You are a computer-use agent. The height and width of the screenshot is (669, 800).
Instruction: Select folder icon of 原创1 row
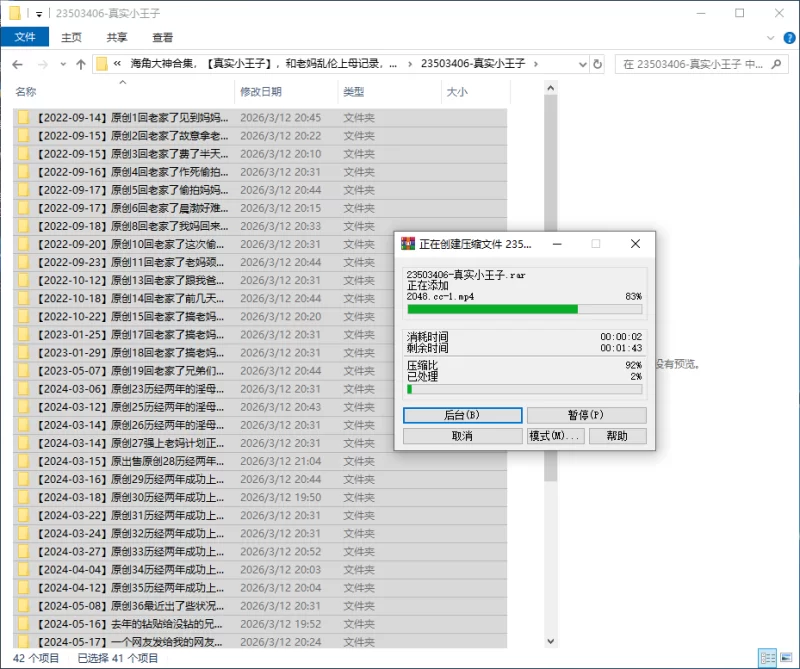tap(23, 118)
